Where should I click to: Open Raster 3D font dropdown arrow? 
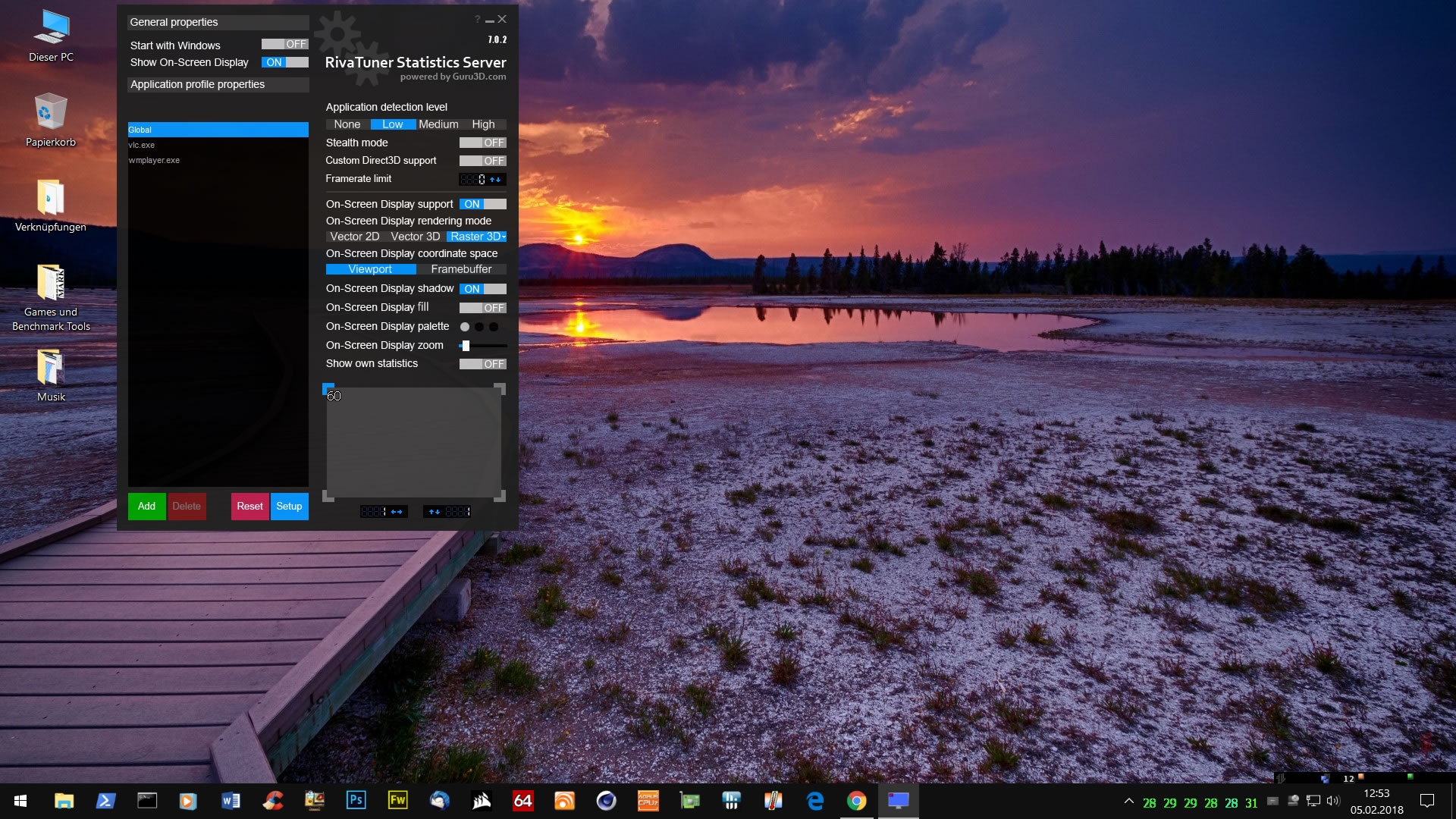pyautogui.click(x=504, y=237)
